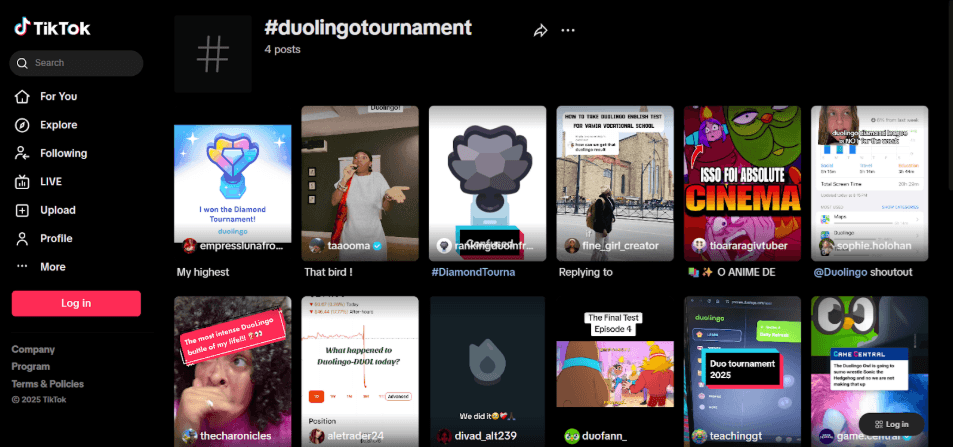
Task: Click taaooma's verified badge icon
Action: 377,246
